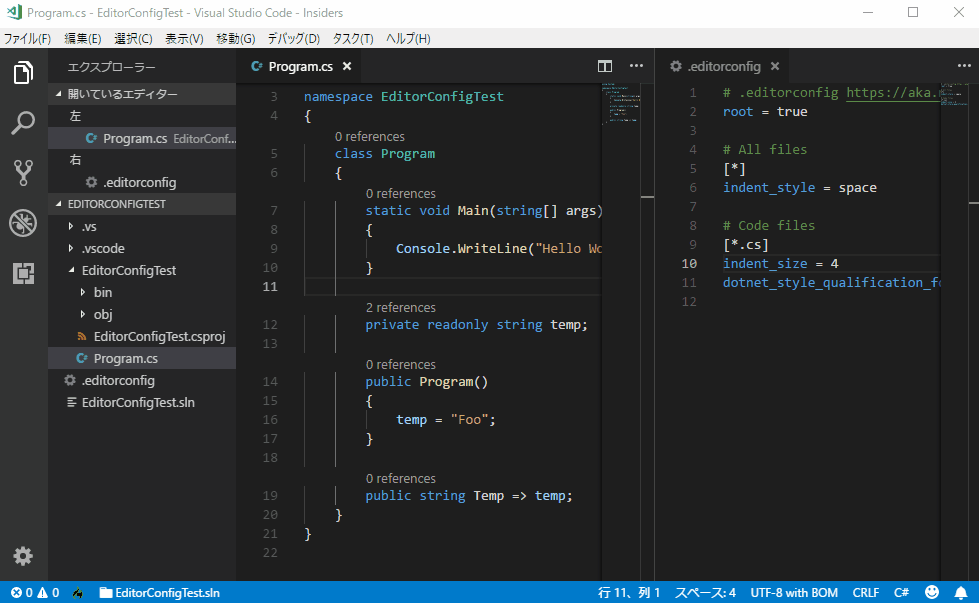The width and height of the screenshot is (979, 603).
Task: Click line number 10 in .editorconfig gutter
Action: (689, 263)
